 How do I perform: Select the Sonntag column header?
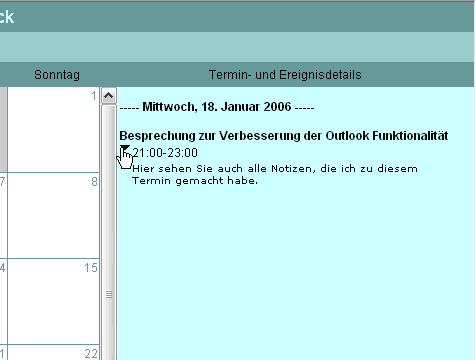pyautogui.click(x=57, y=75)
